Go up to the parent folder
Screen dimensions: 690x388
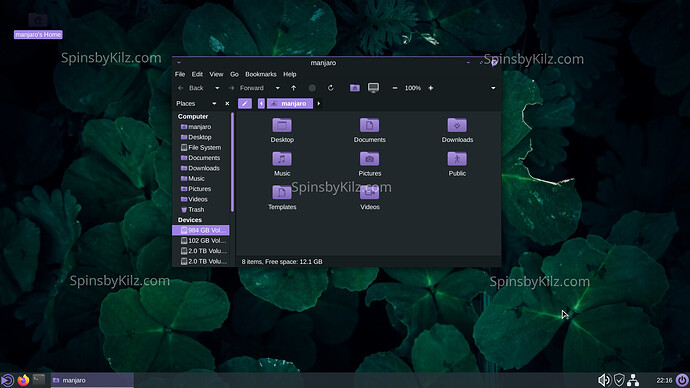[x=294, y=88]
